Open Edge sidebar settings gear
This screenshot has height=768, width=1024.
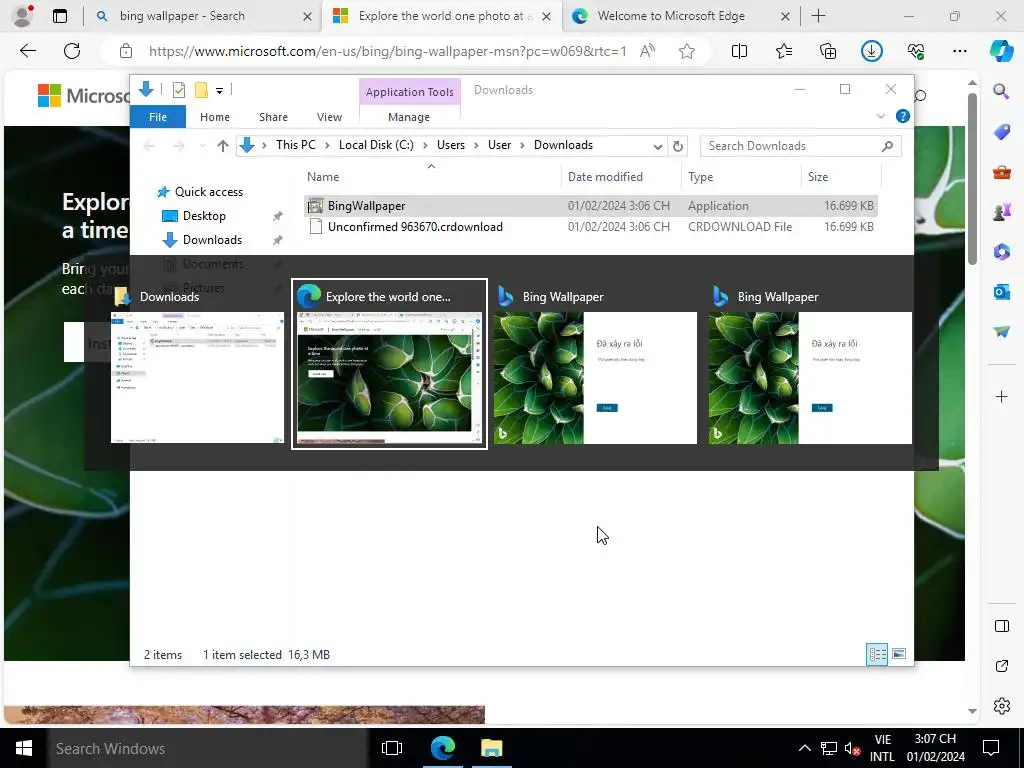point(1001,706)
